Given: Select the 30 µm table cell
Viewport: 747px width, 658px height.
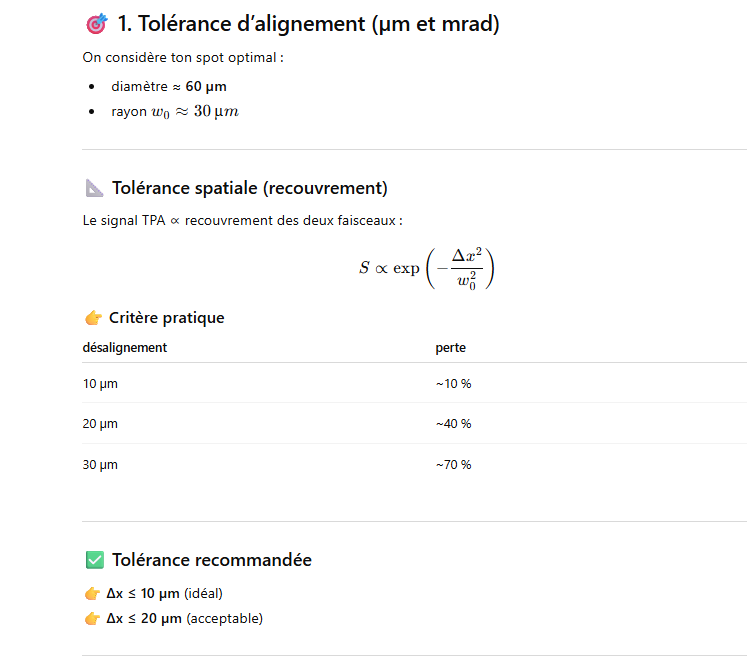Looking at the screenshot, I should point(100,465).
